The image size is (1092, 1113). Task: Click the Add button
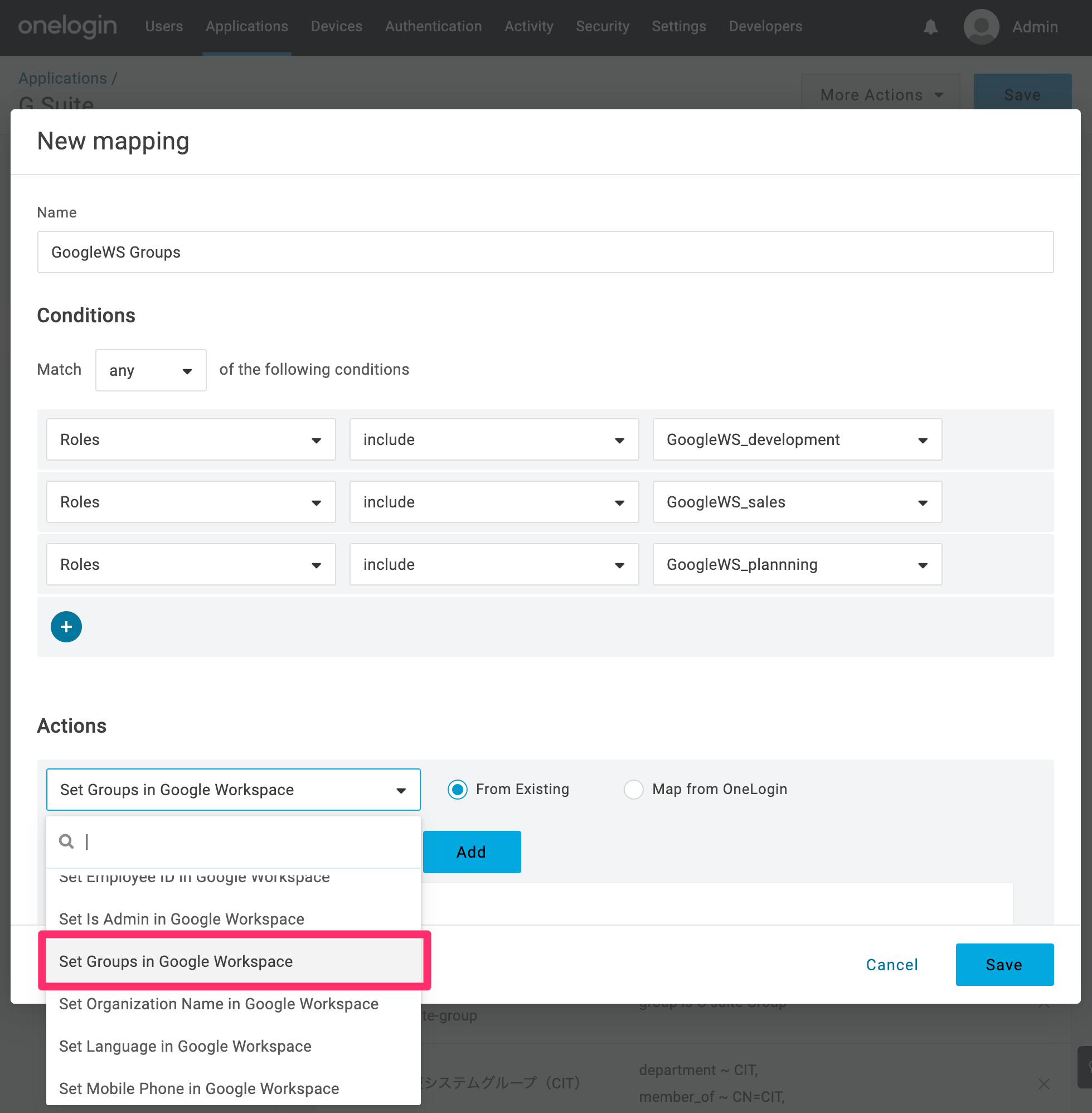click(x=472, y=852)
